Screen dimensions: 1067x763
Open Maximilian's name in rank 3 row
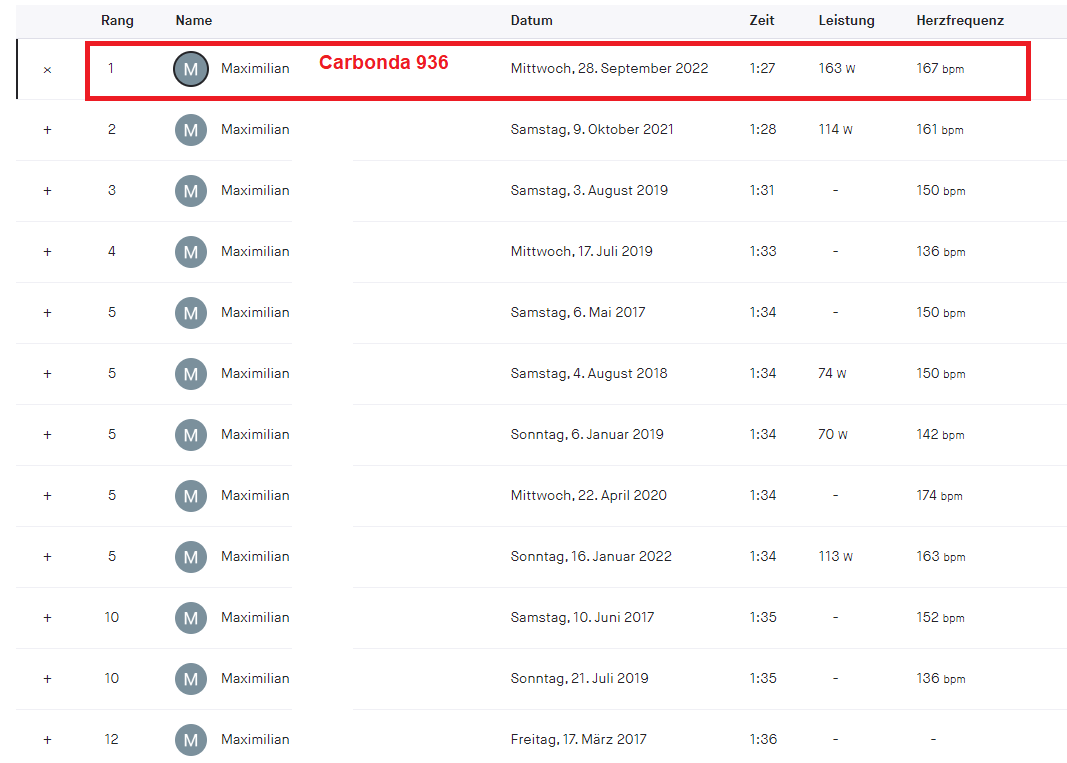[x=255, y=191]
